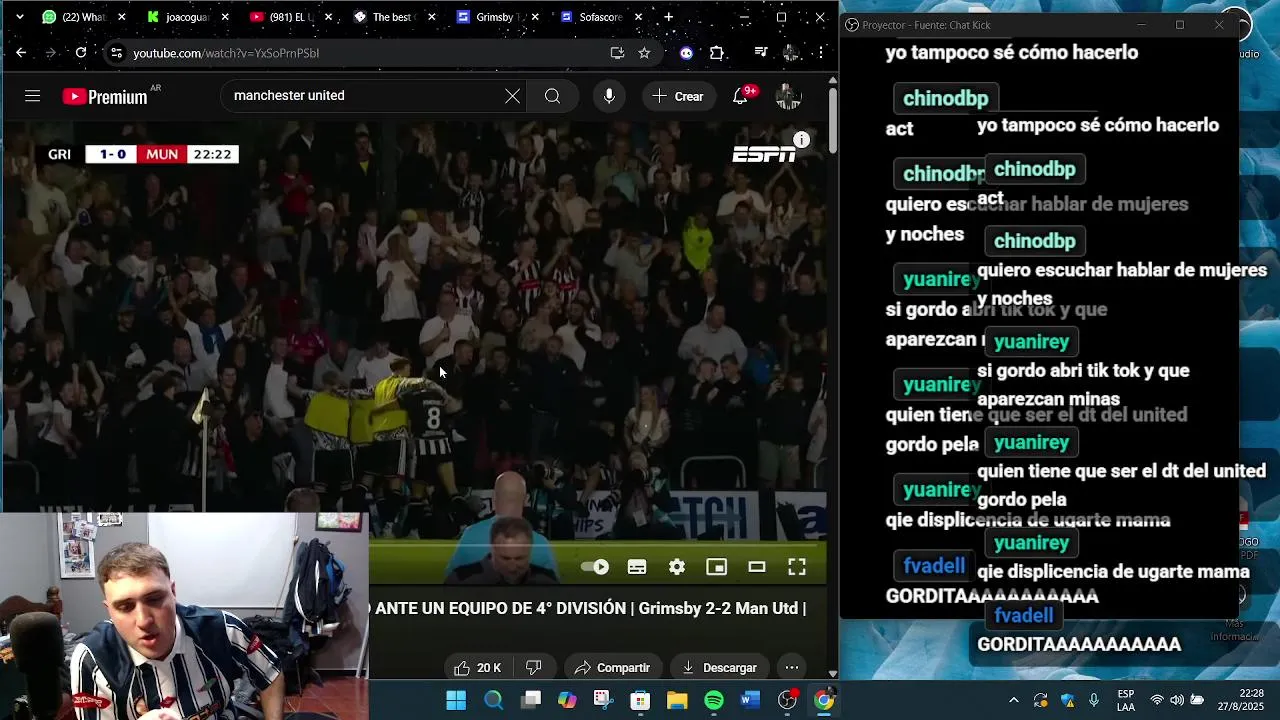Go to YouTube Premium home logo
This screenshot has width=1280, height=720.
[105, 97]
